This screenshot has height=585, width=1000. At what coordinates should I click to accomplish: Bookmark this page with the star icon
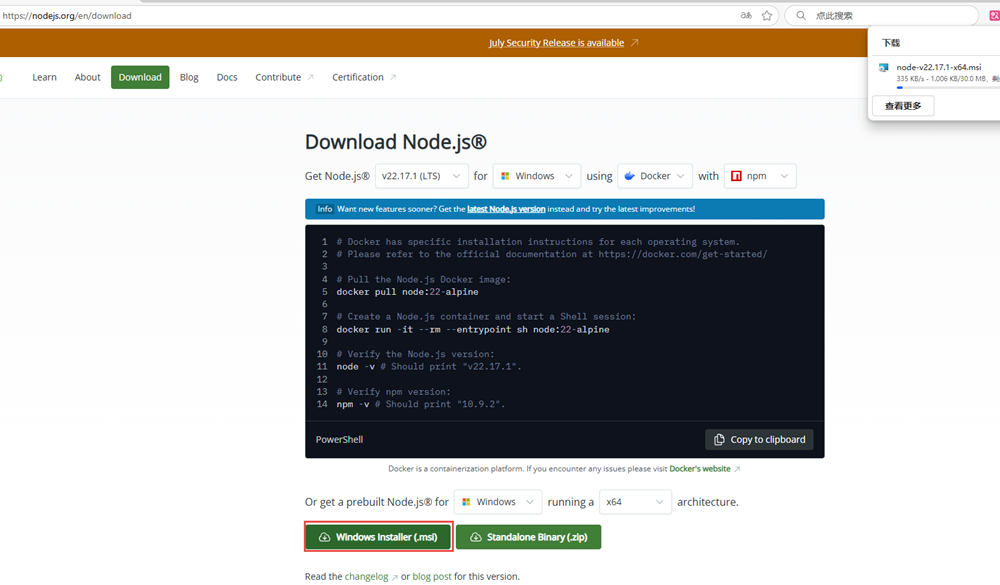point(767,15)
